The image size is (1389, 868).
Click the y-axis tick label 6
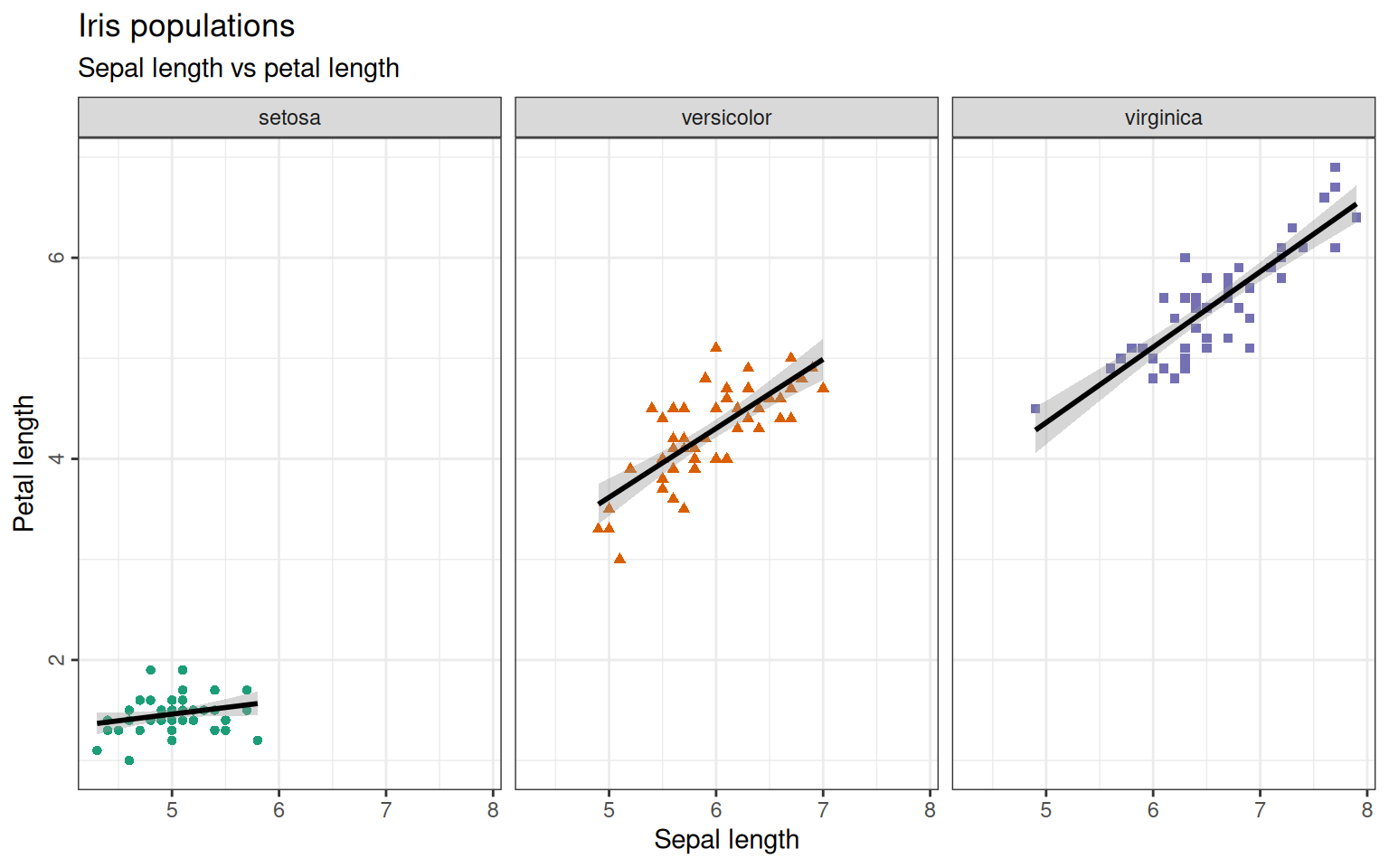coord(57,258)
